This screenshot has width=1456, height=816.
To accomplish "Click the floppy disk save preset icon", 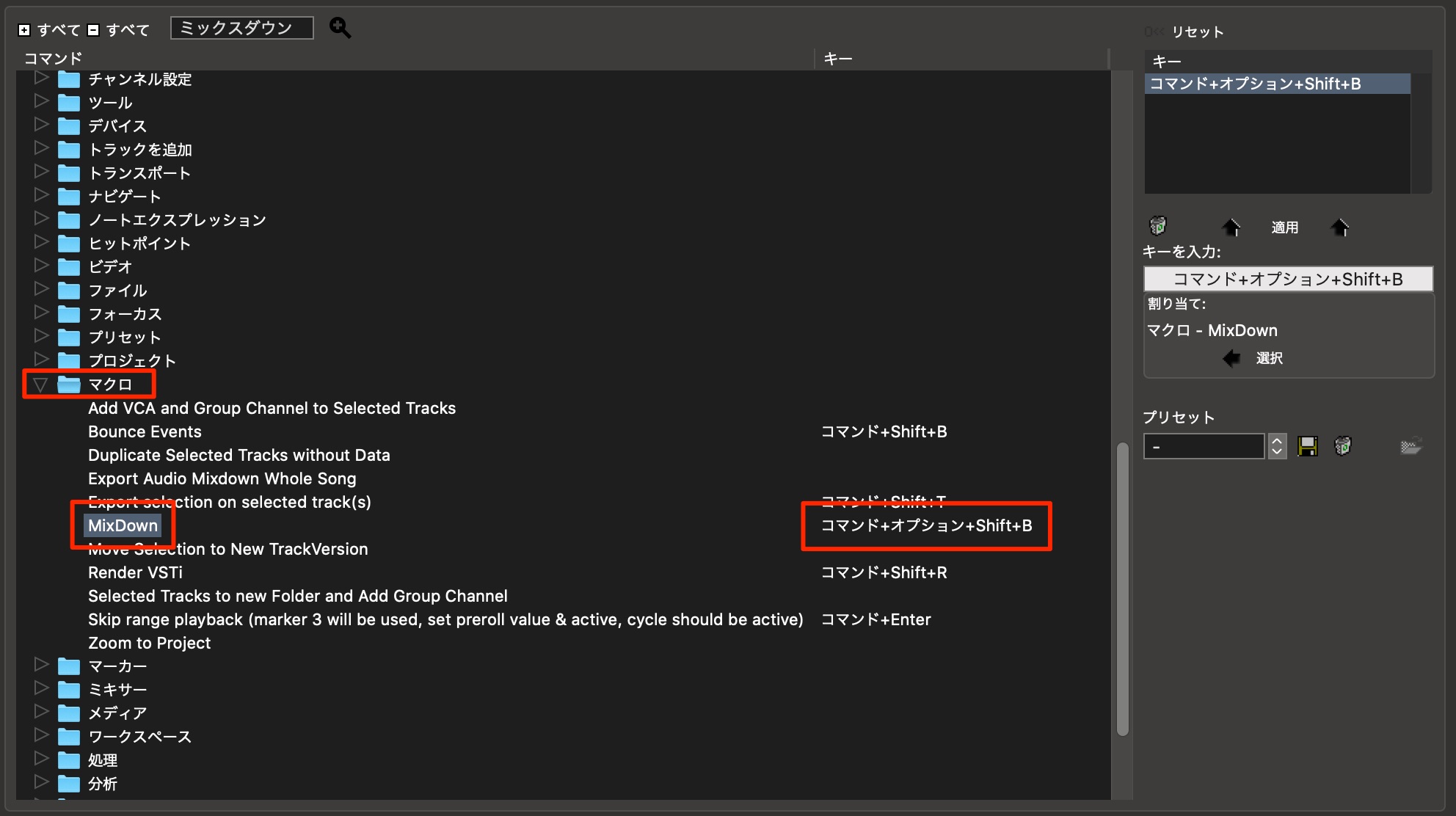I will (x=1308, y=446).
